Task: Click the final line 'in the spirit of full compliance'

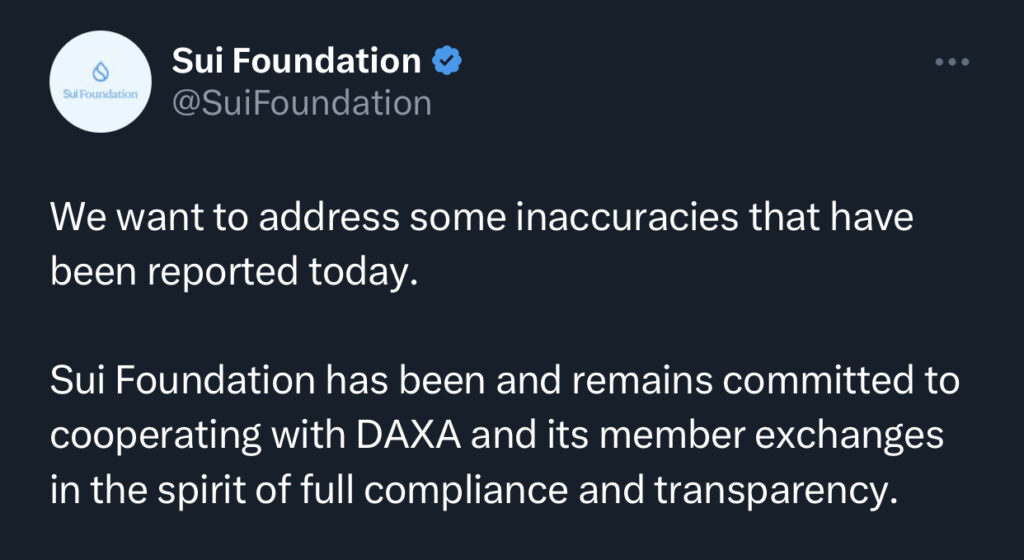Action: point(474,490)
